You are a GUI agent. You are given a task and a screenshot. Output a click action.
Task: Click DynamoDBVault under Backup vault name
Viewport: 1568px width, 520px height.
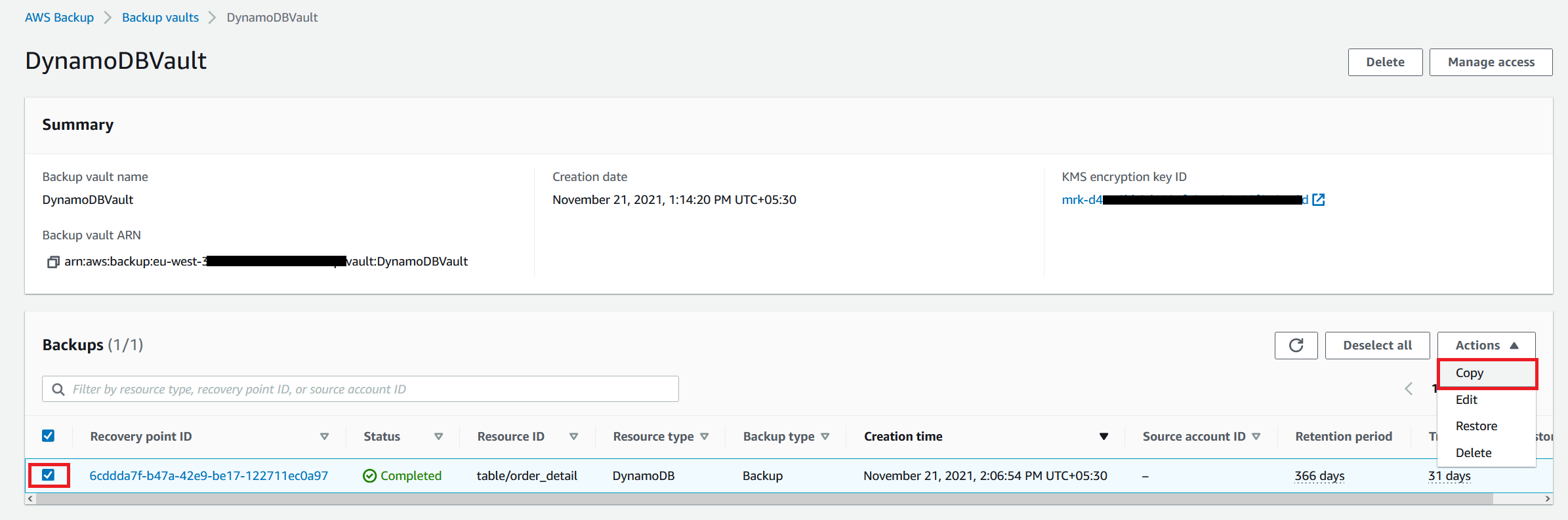click(x=88, y=200)
